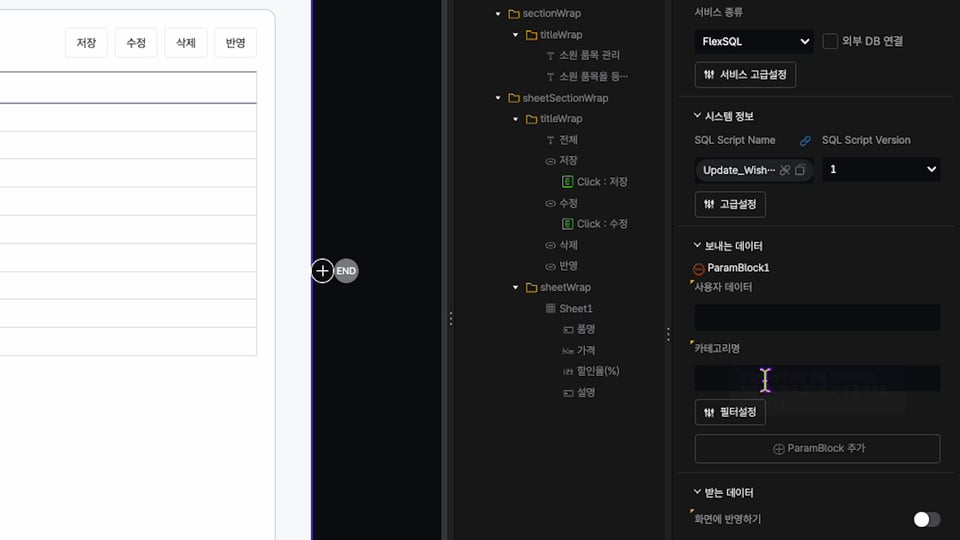The height and width of the screenshot is (540, 960).
Task: Open the 필터설정 button
Action: tap(730, 412)
